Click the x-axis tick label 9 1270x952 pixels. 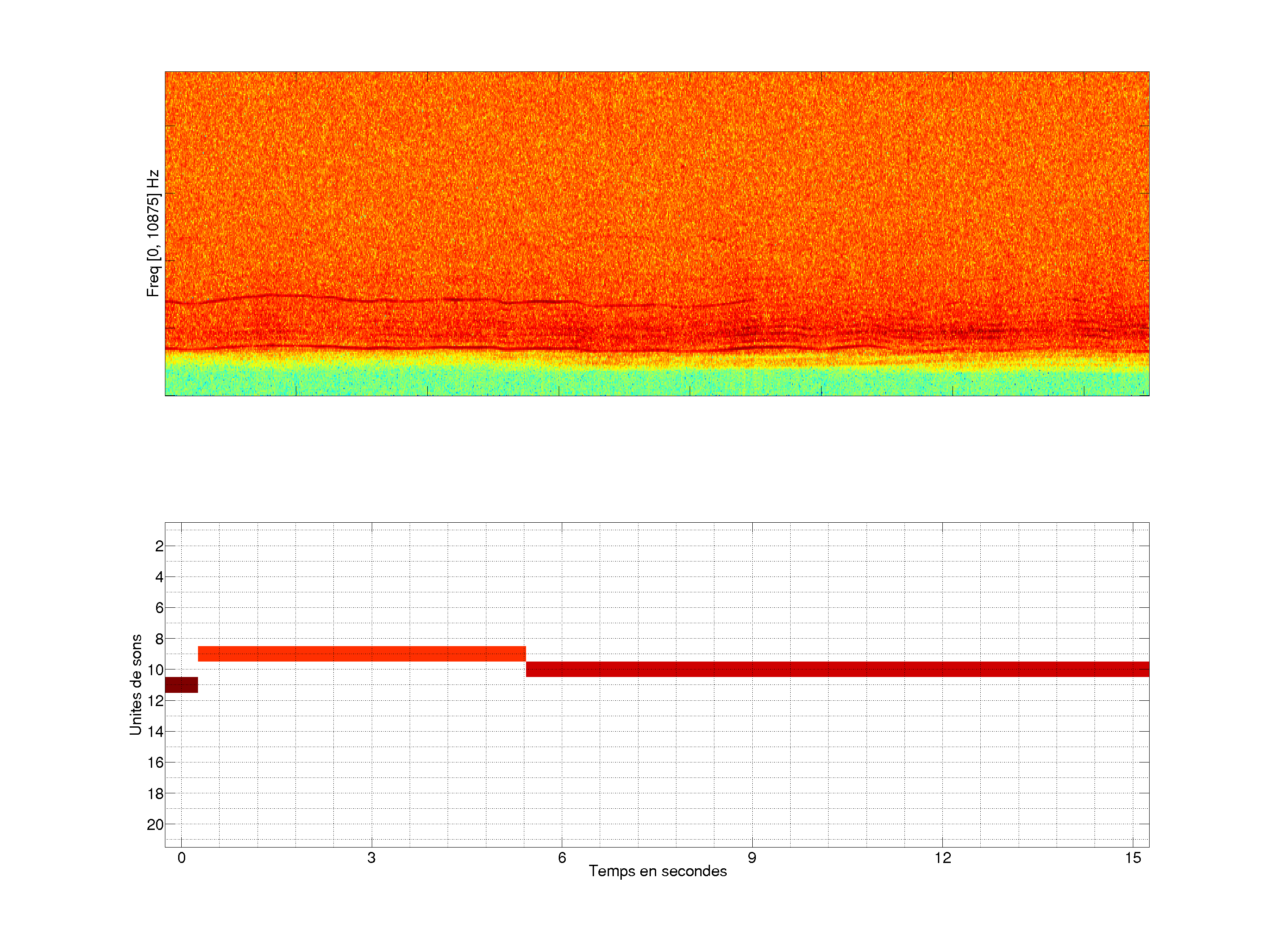coord(752,858)
